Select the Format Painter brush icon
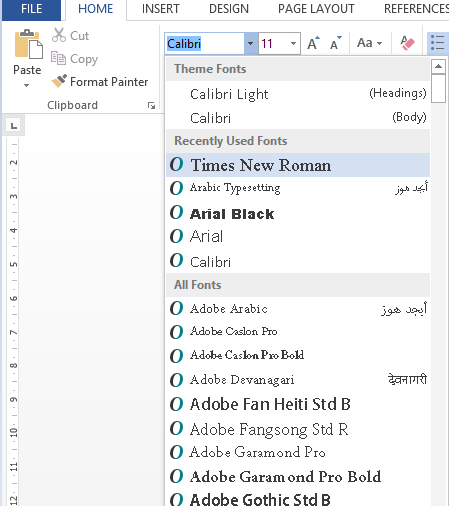449x506 pixels. coord(59,81)
